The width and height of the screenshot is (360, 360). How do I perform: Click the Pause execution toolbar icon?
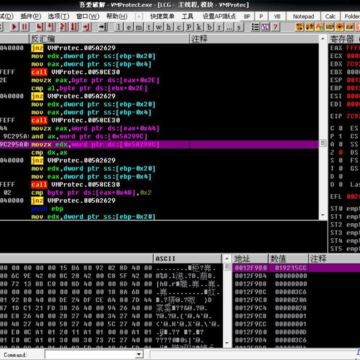24,27
